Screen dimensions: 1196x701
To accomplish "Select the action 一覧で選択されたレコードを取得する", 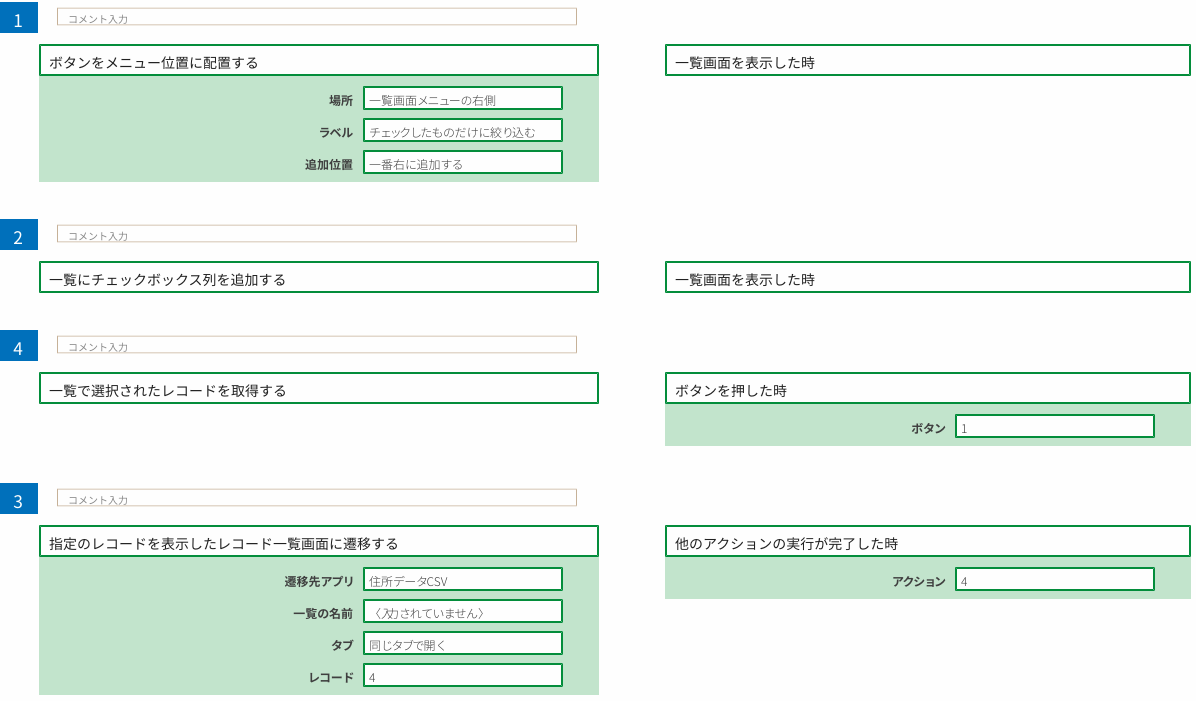I will 319,388.
